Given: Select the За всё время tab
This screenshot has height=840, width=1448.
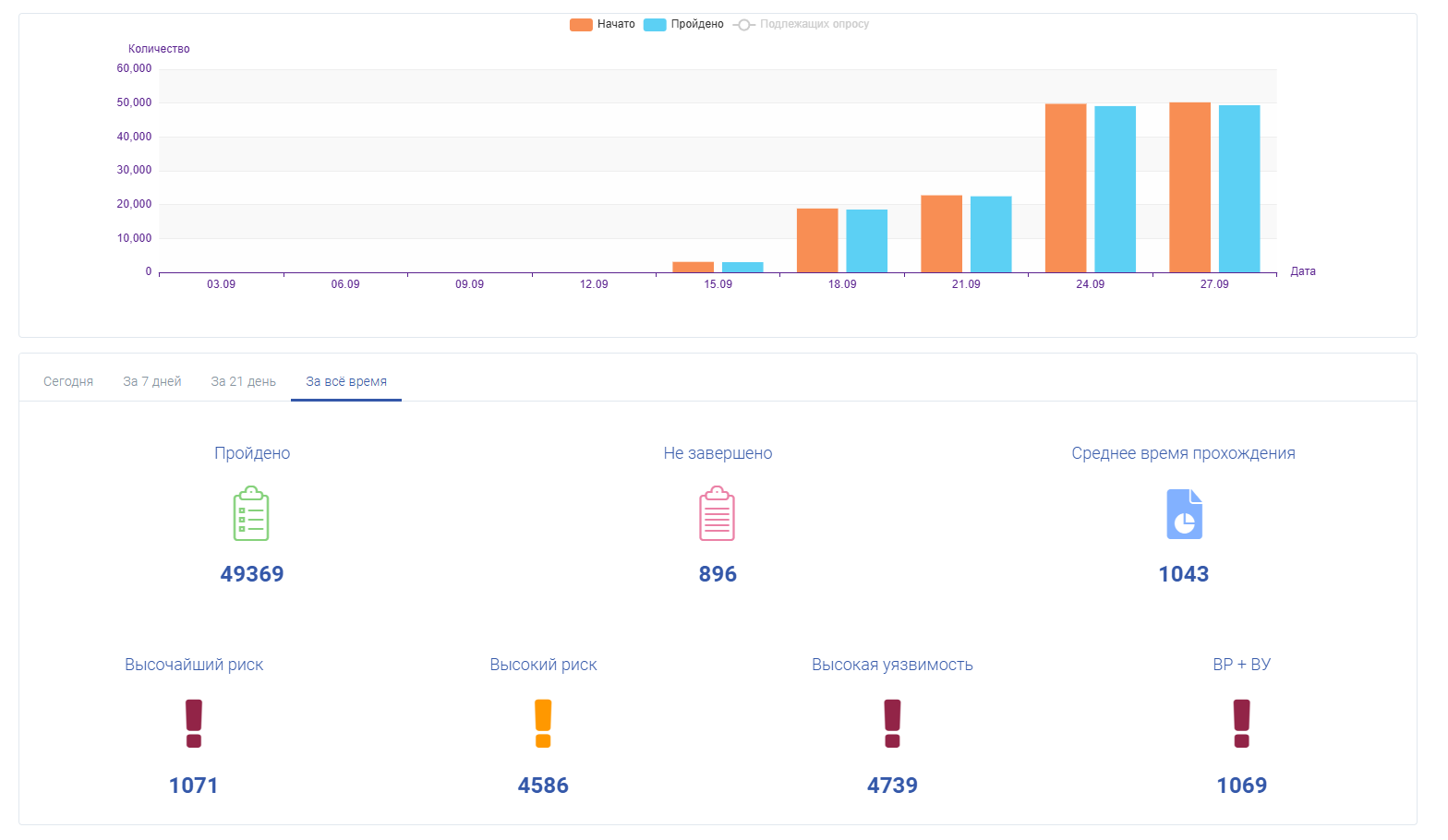Looking at the screenshot, I should (346, 381).
